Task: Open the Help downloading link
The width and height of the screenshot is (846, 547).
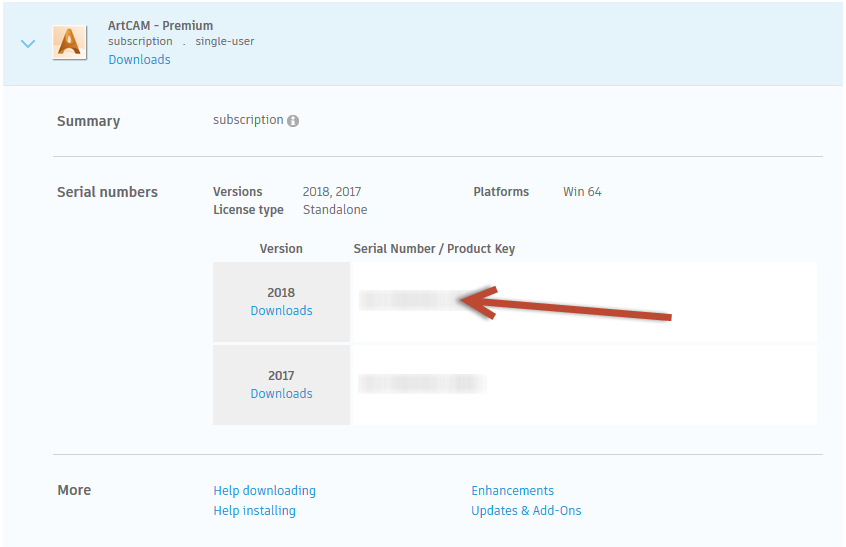Action: click(264, 491)
